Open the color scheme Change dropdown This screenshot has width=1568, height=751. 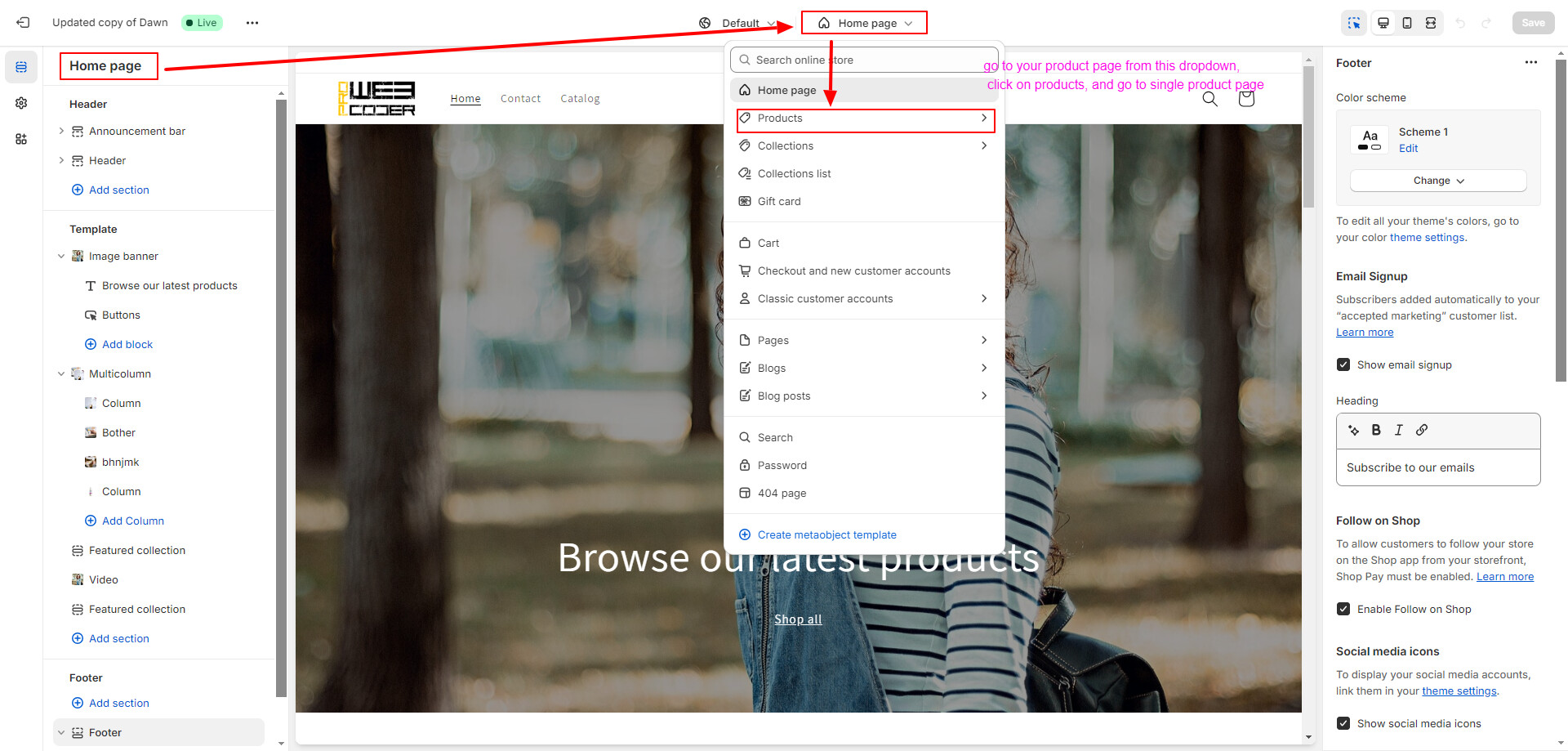(x=1438, y=181)
